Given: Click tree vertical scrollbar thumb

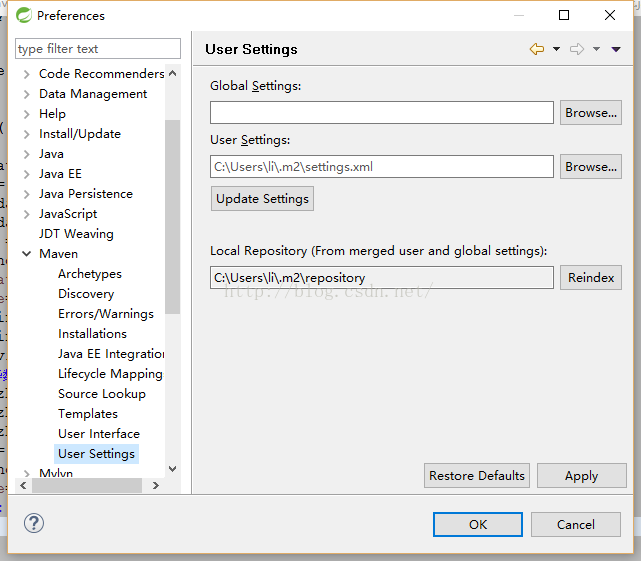Looking at the screenshot, I should click(173, 217).
